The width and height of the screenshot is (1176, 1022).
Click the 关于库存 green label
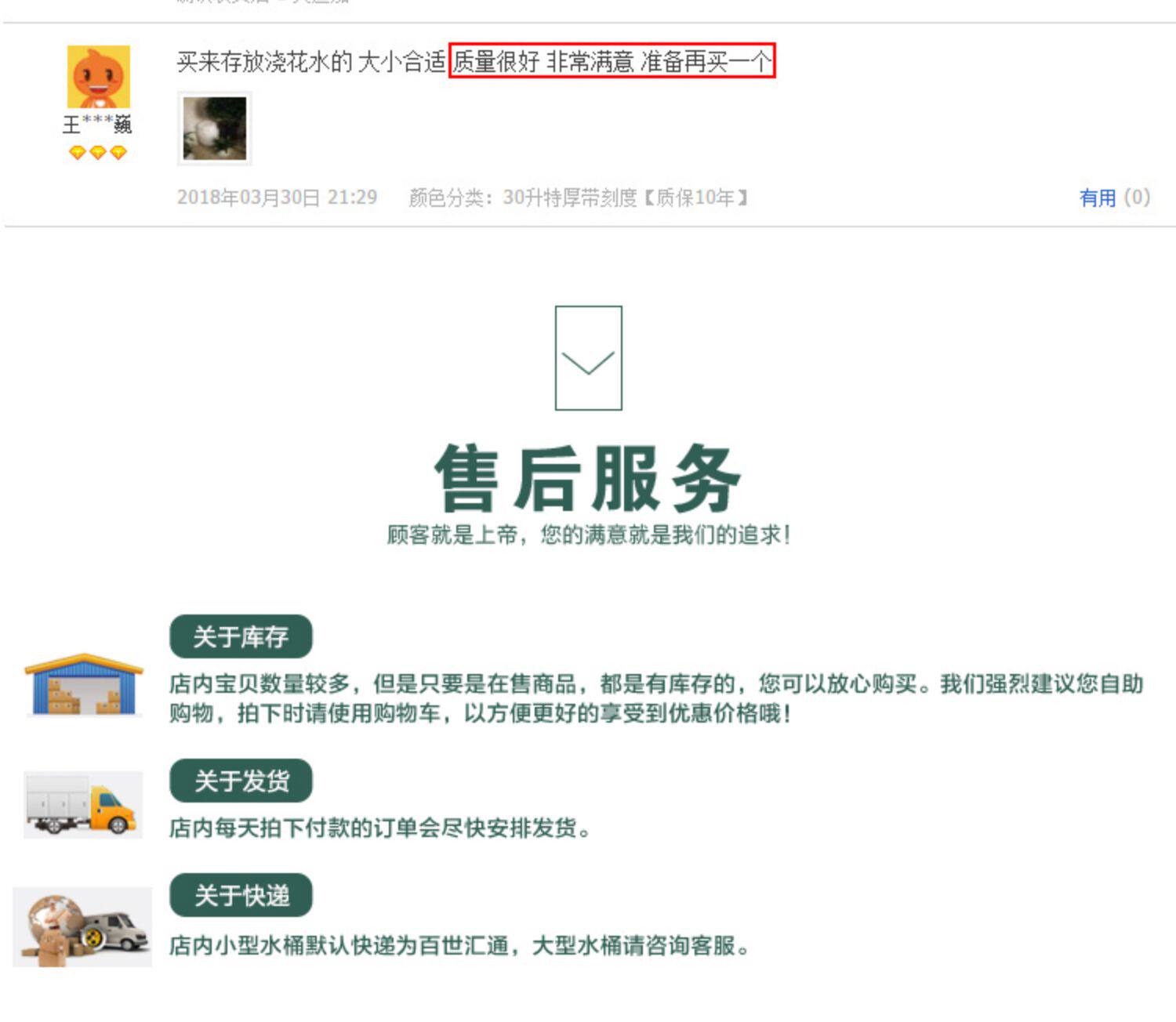241,636
